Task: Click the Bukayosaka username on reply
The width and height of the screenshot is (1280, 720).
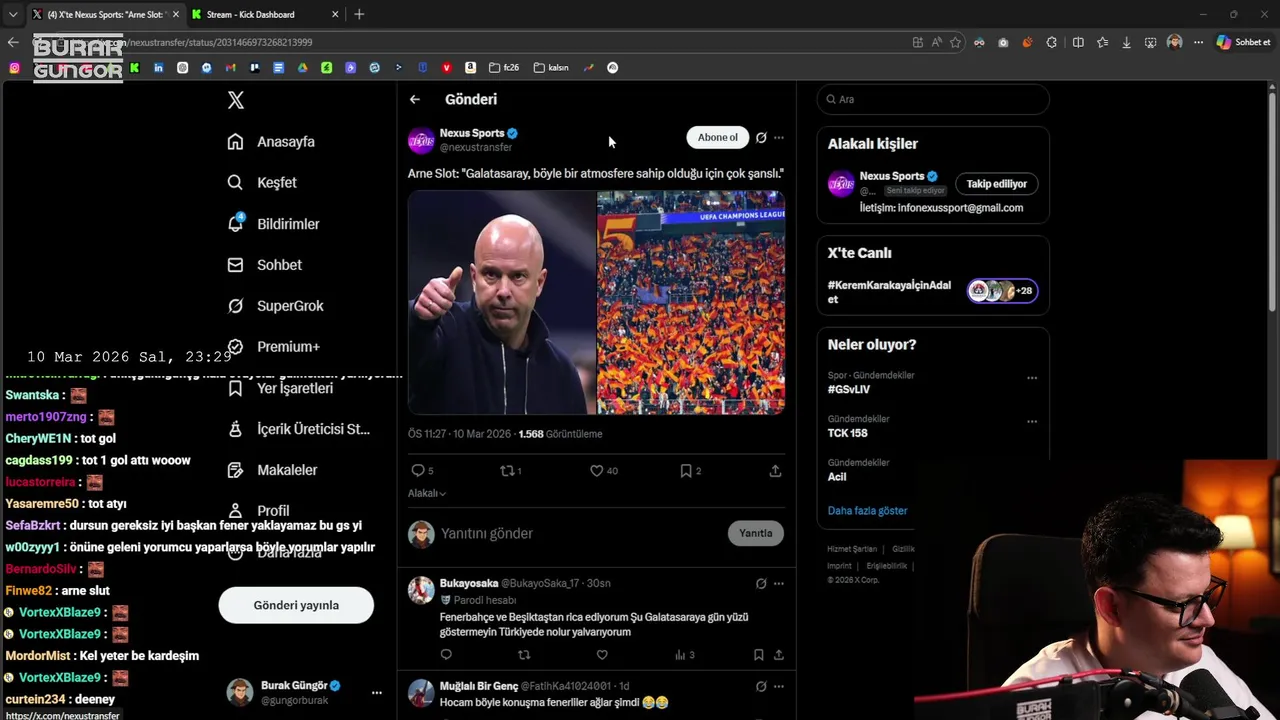Action: coord(469,583)
